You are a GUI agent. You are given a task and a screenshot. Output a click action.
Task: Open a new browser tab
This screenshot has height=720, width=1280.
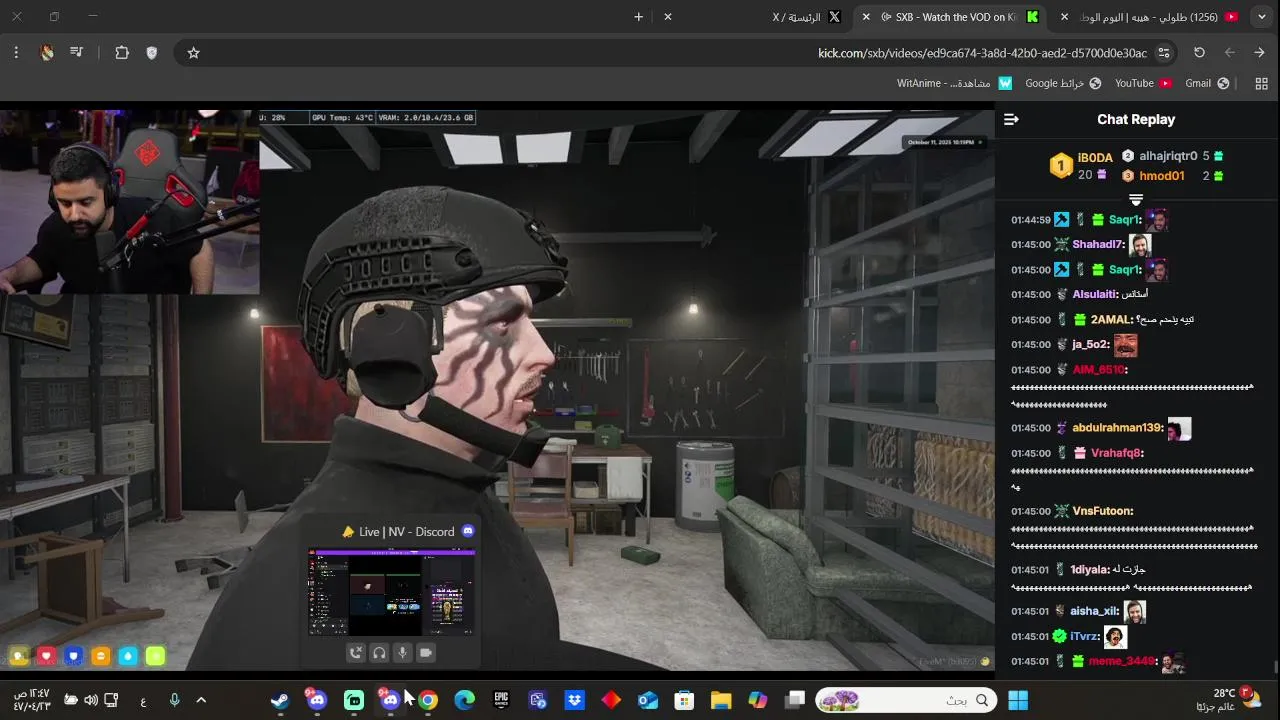[638, 17]
